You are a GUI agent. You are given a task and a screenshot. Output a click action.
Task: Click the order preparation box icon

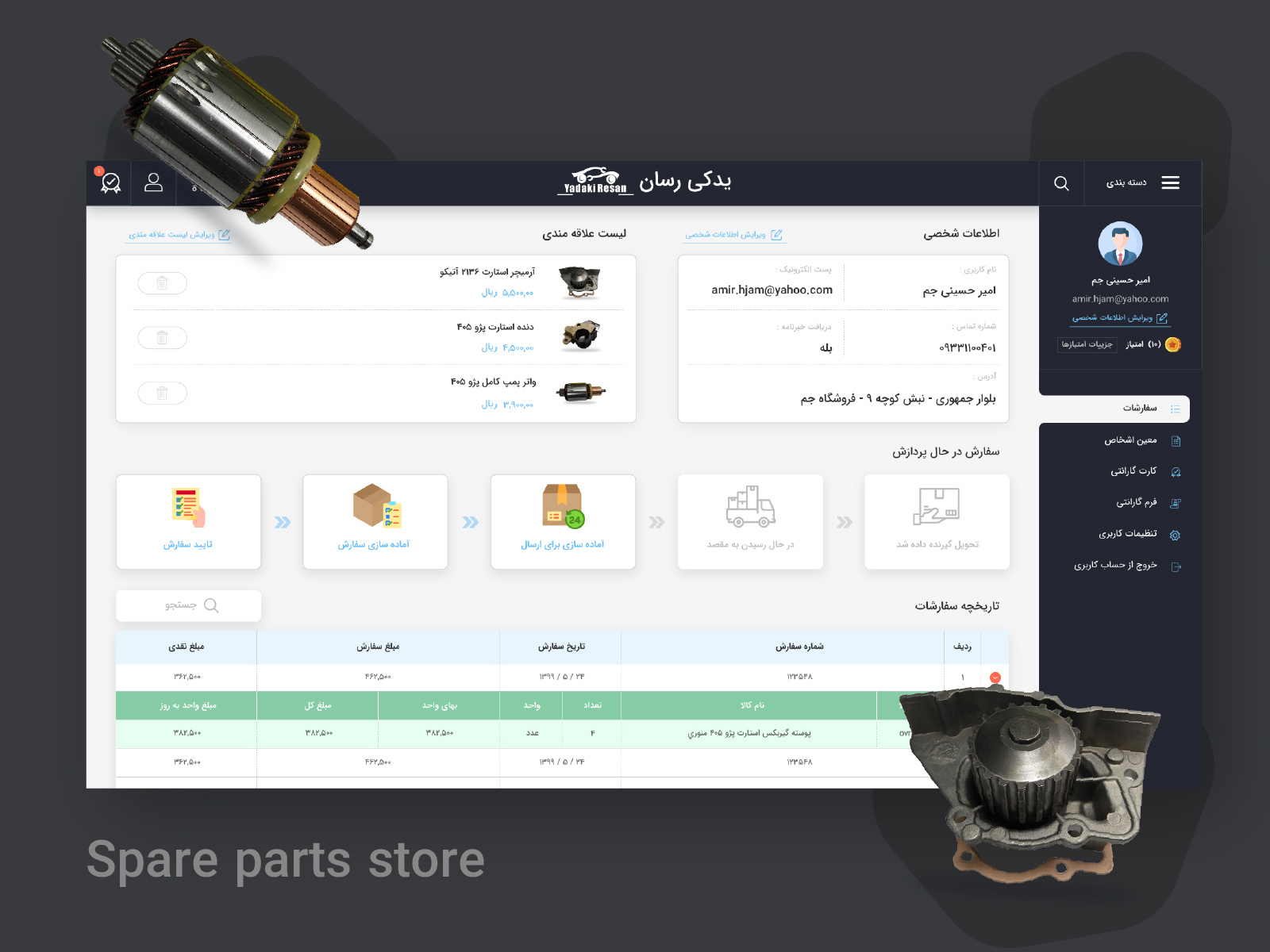tap(376, 506)
